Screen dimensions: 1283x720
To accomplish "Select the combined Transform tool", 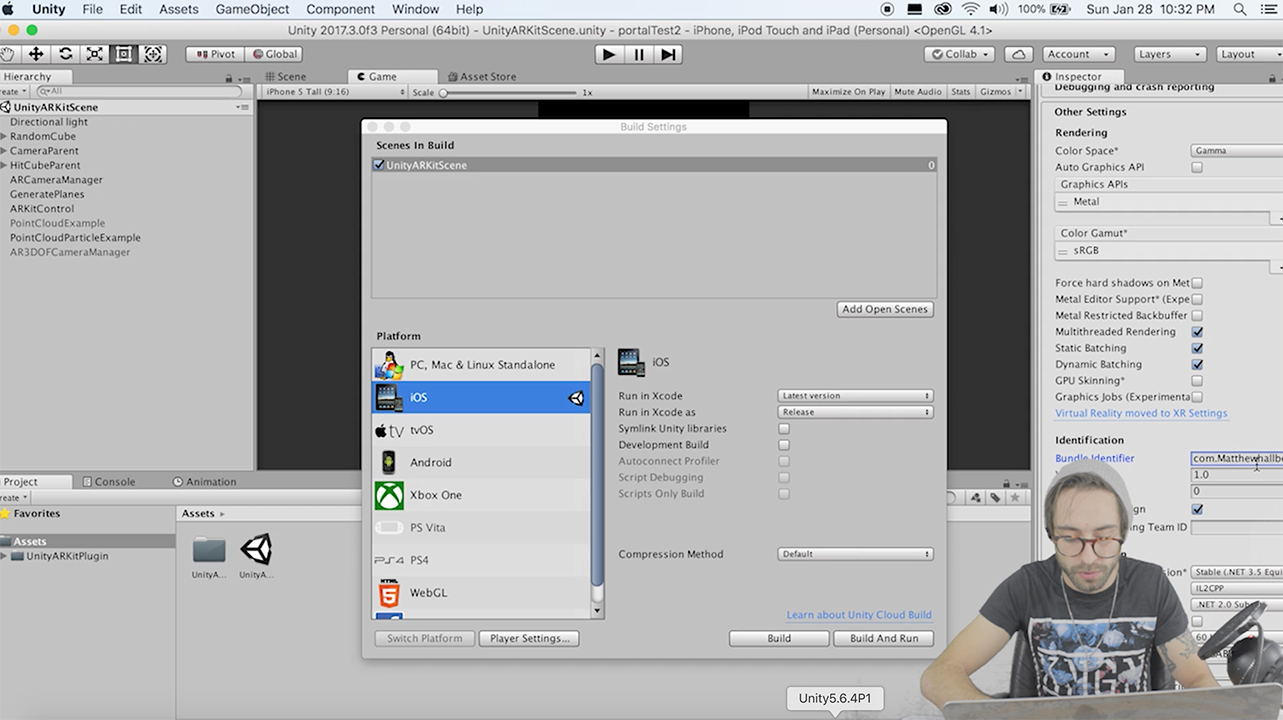I will (x=153, y=54).
